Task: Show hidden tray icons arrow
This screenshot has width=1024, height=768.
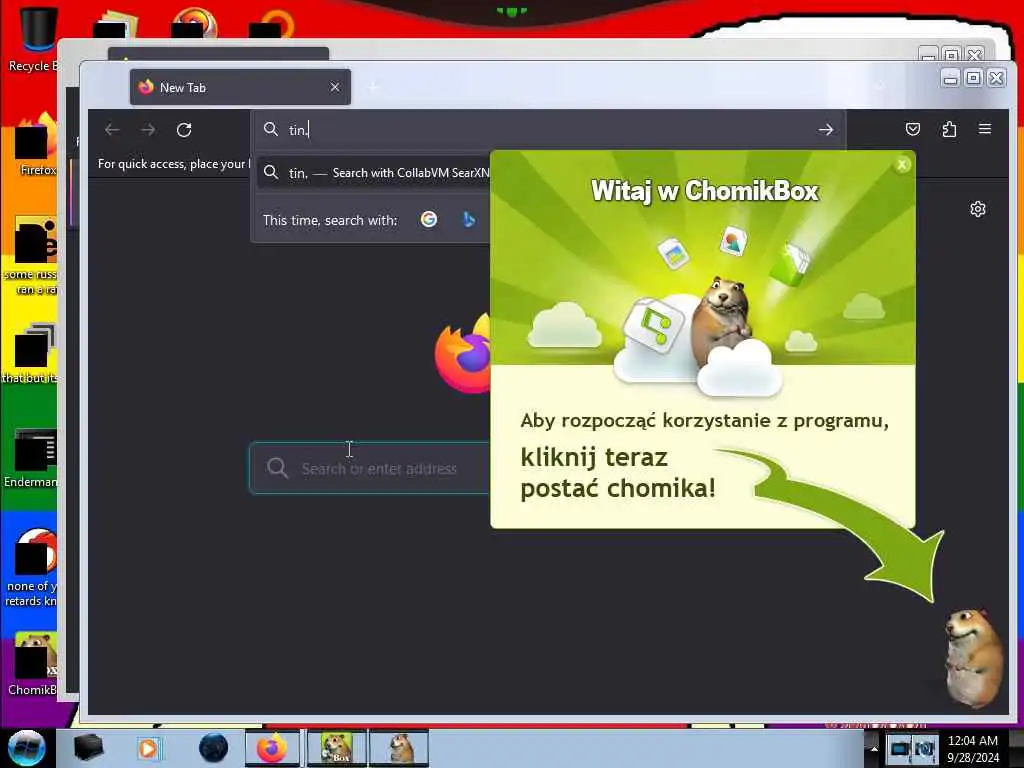Action: click(x=874, y=748)
